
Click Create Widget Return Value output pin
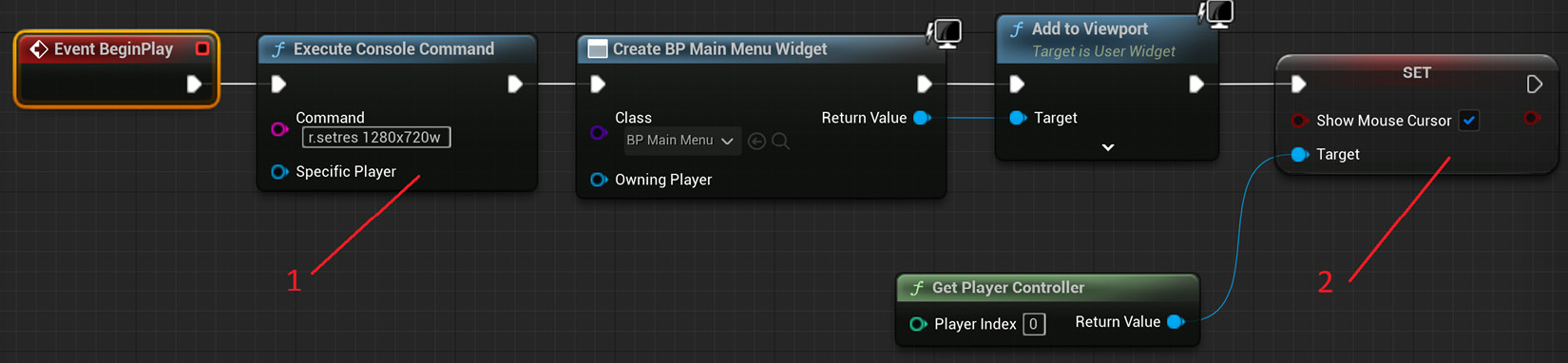click(922, 118)
